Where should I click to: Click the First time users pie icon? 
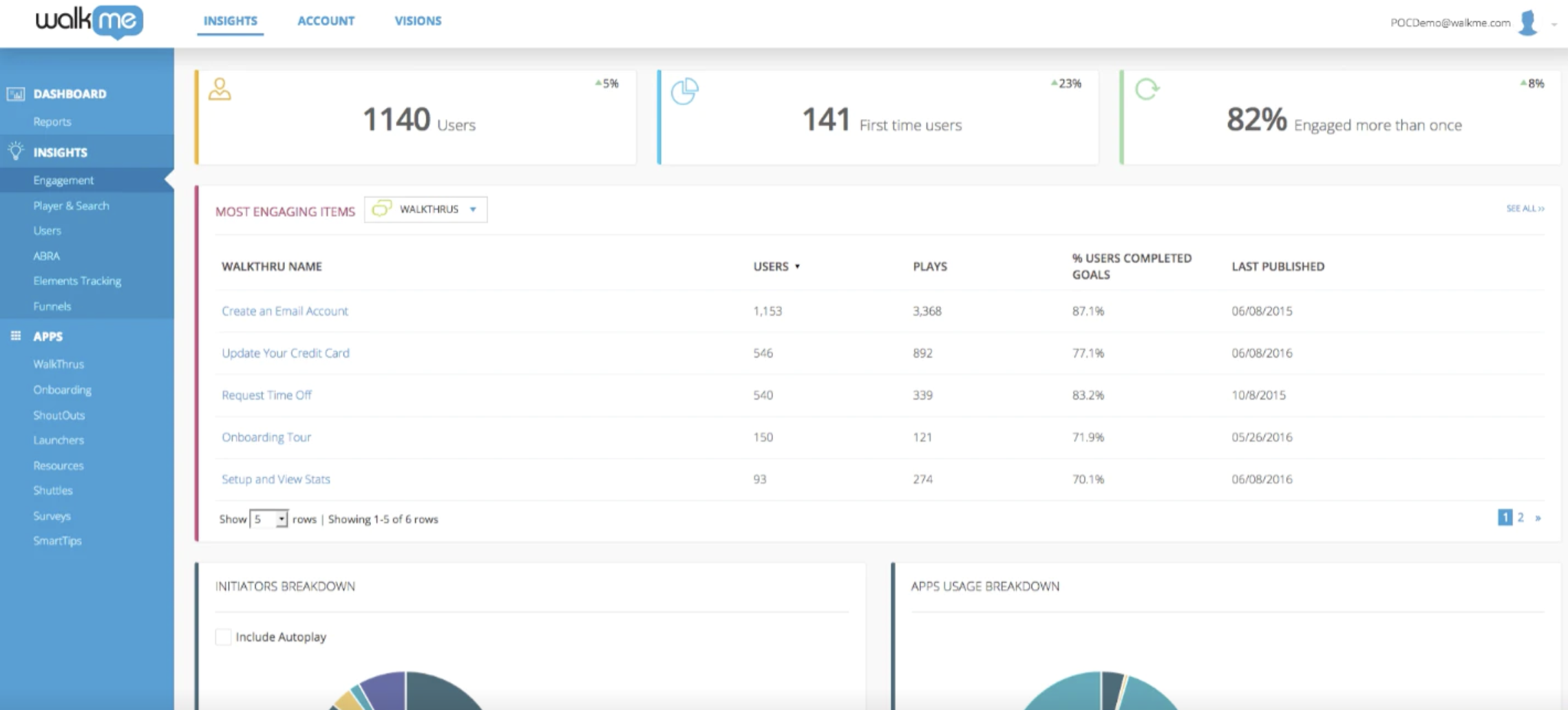point(685,92)
